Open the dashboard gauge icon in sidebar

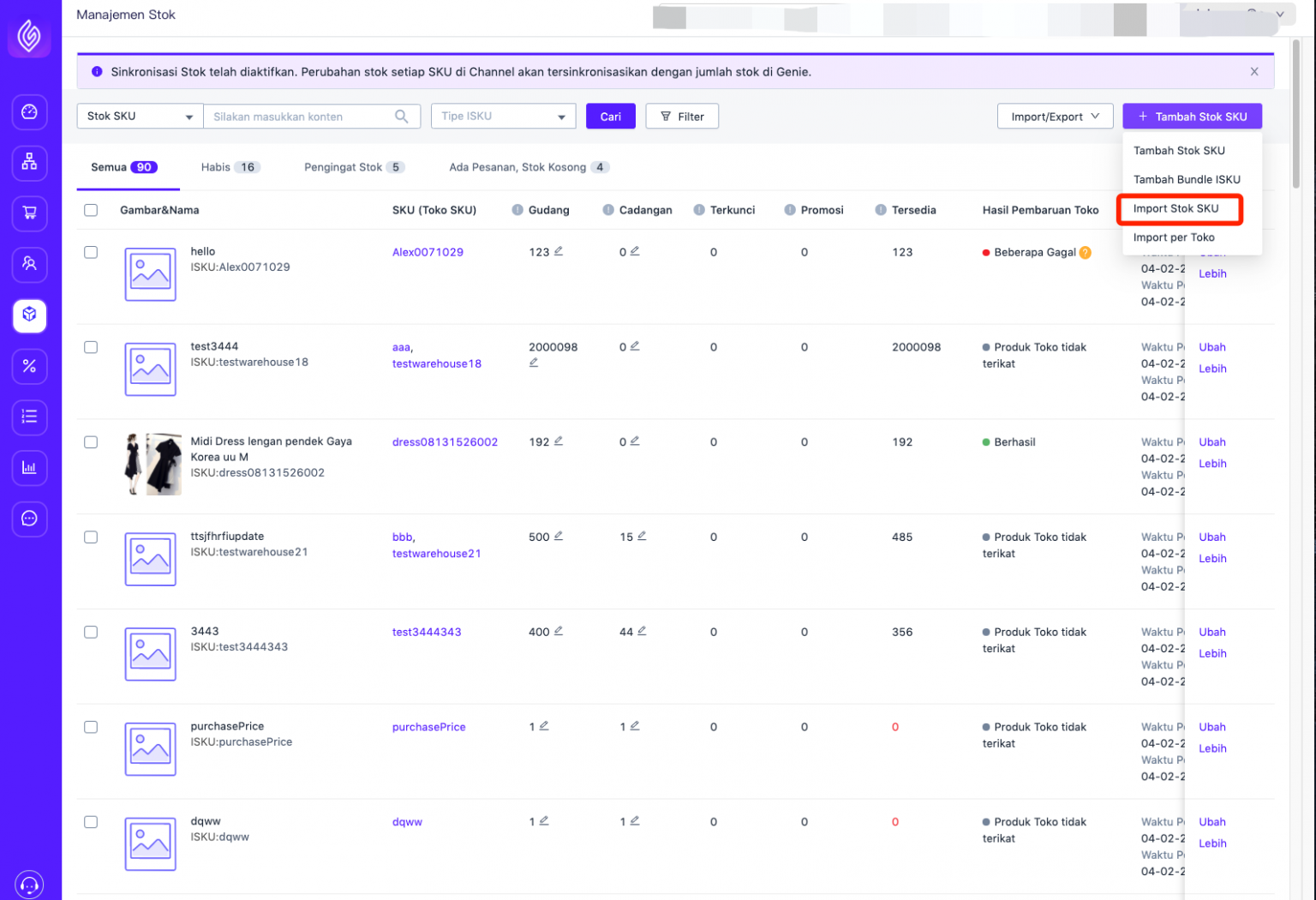point(29,112)
